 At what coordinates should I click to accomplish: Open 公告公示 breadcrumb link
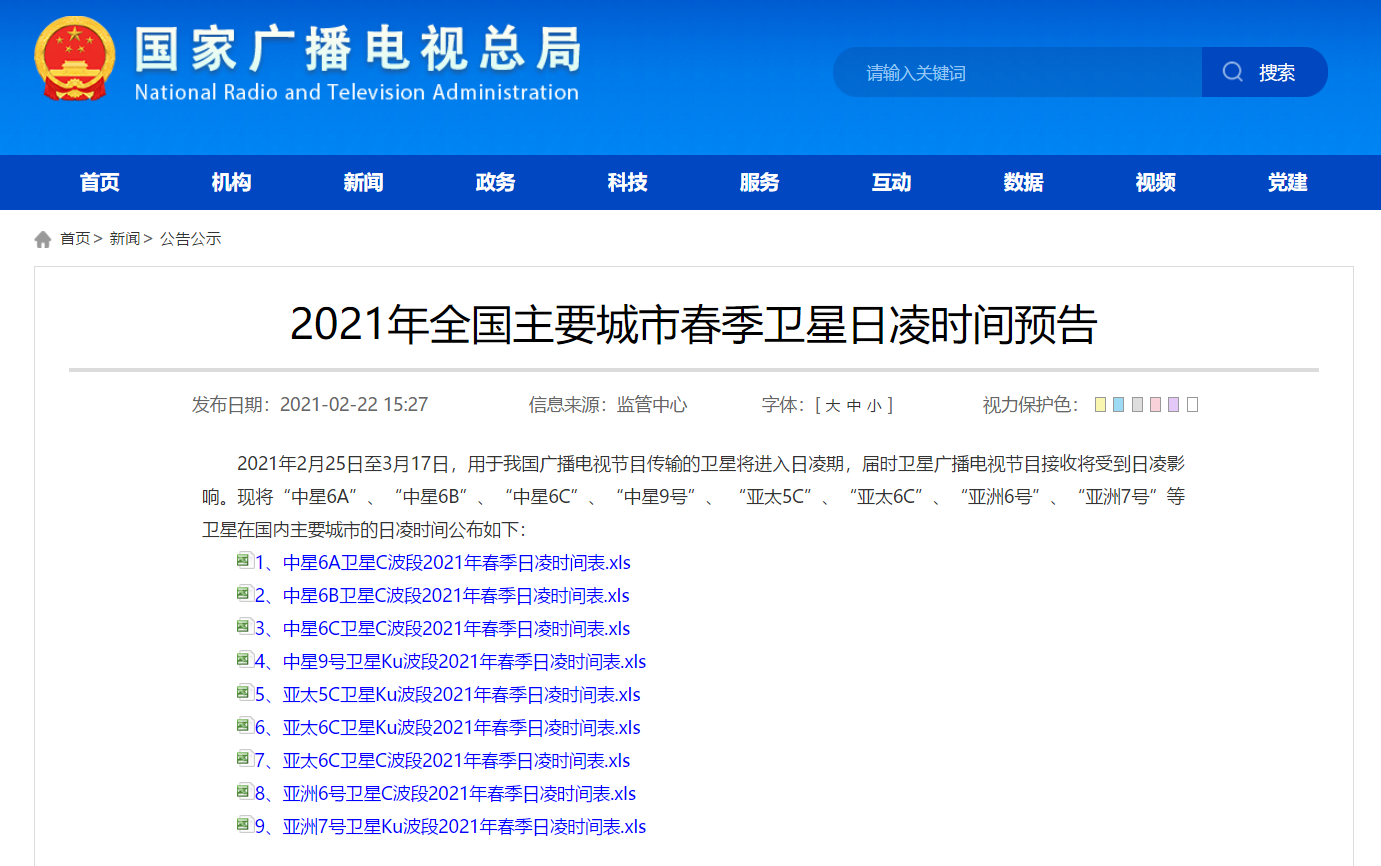pyautogui.click(x=190, y=239)
